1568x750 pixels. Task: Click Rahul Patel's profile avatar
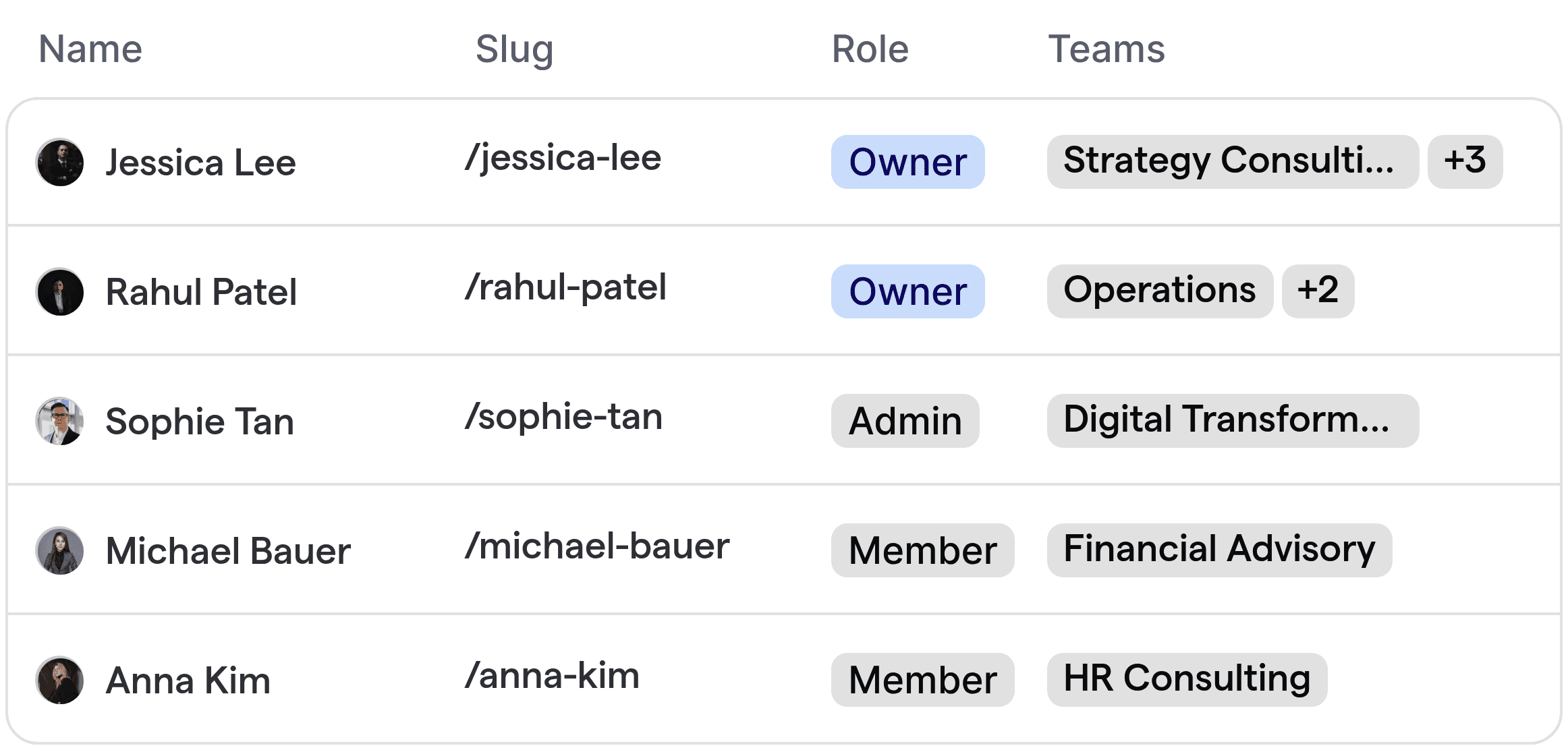click(x=61, y=291)
